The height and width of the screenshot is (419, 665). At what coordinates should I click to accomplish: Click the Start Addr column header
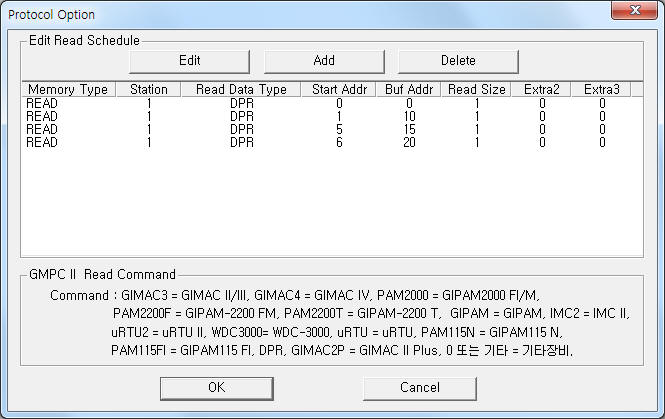pyautogui.click(x=339, y=89)
